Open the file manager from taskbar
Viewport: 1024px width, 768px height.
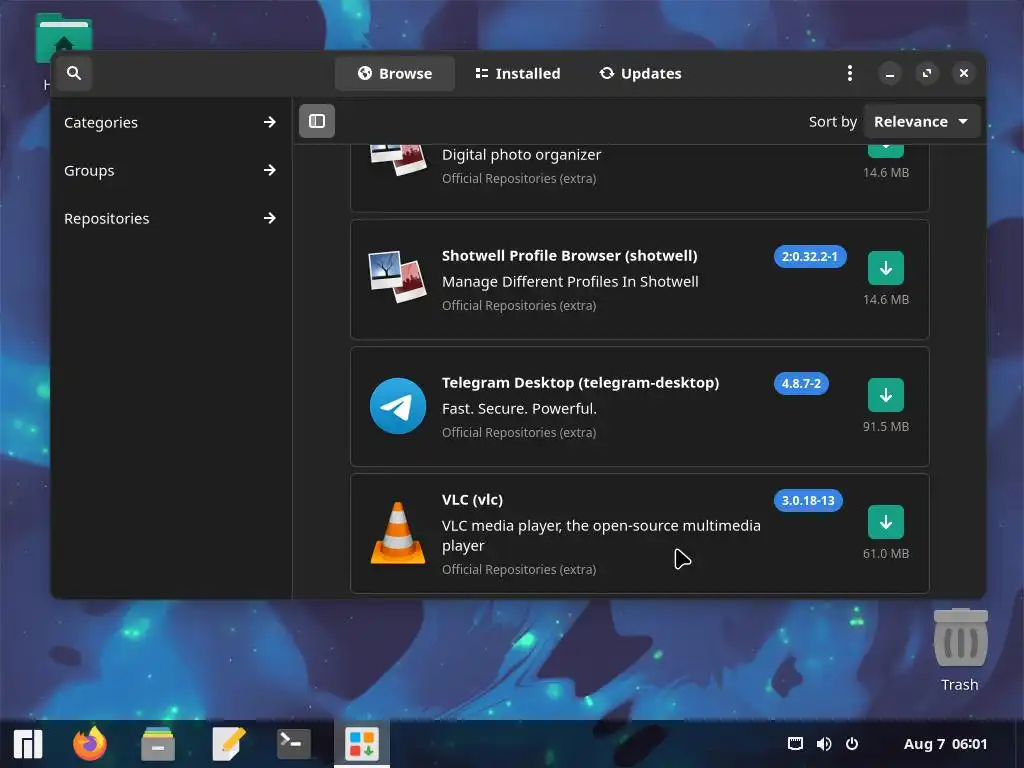click(x=157, y=744)
